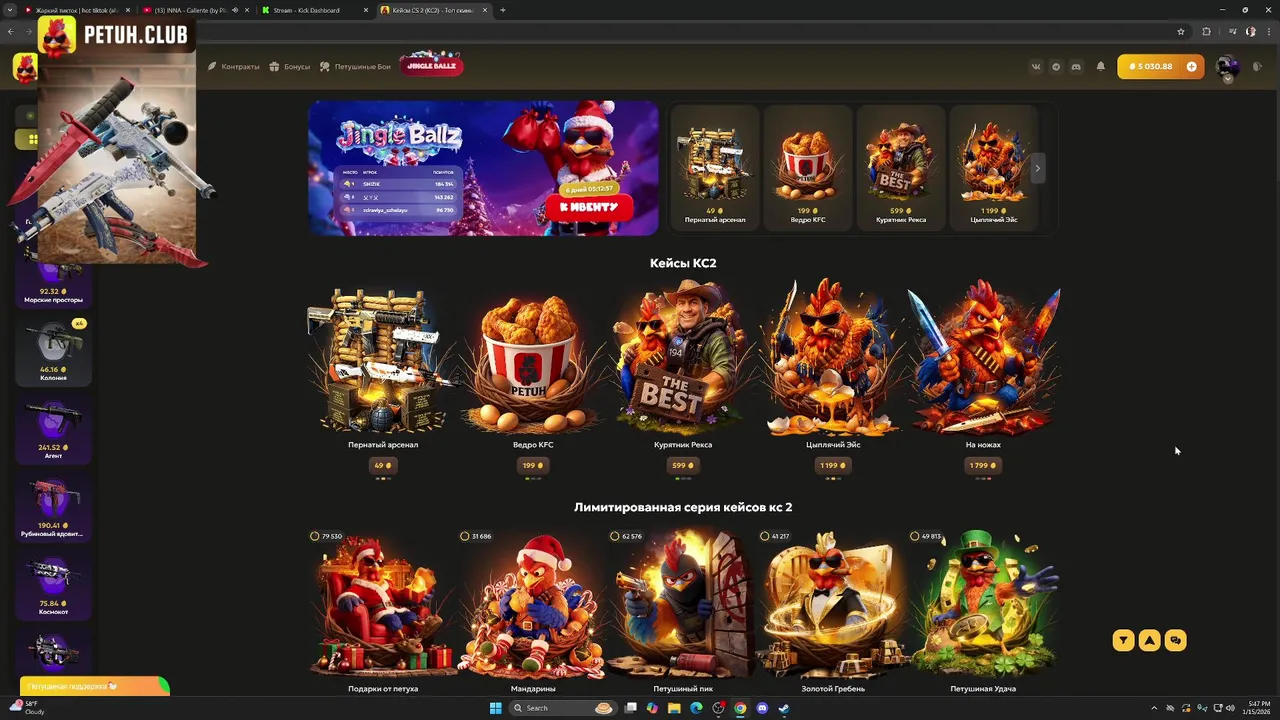The image size is (1280, 720).
Task: Open the Золотой Гребень limited case
Action: [833, 606]
